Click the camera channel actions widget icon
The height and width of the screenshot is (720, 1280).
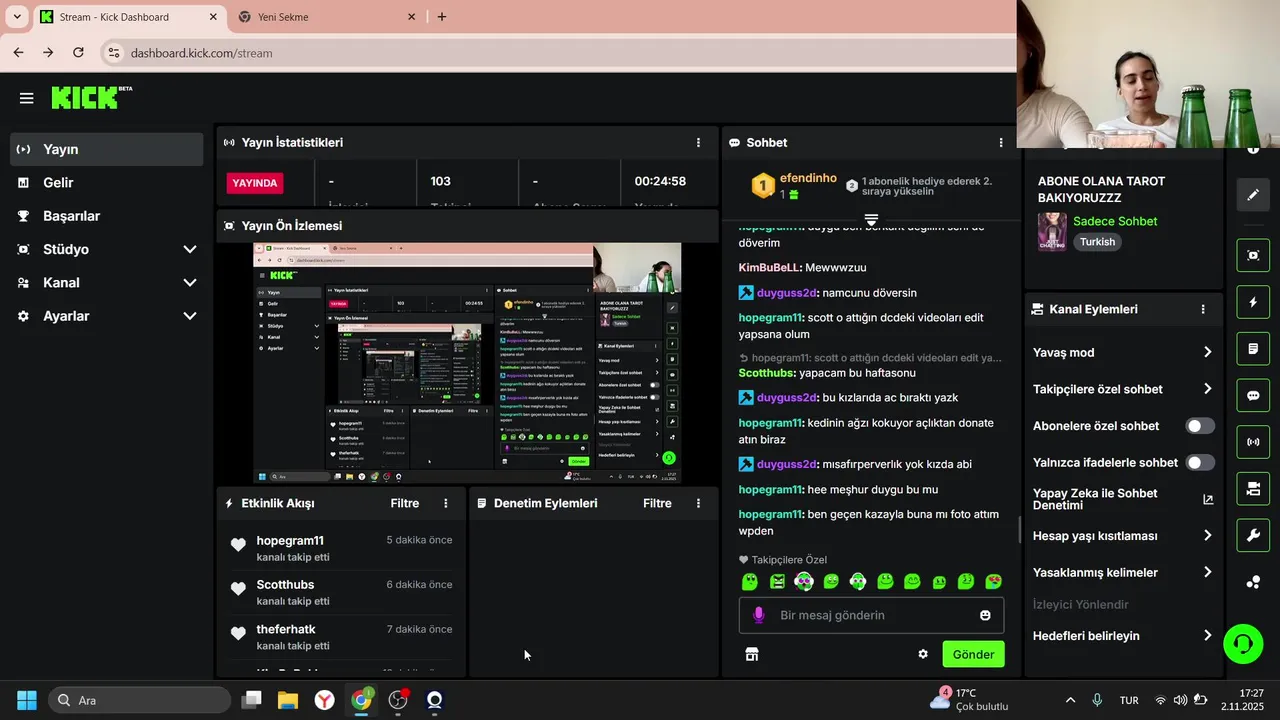click(1253, 489)
